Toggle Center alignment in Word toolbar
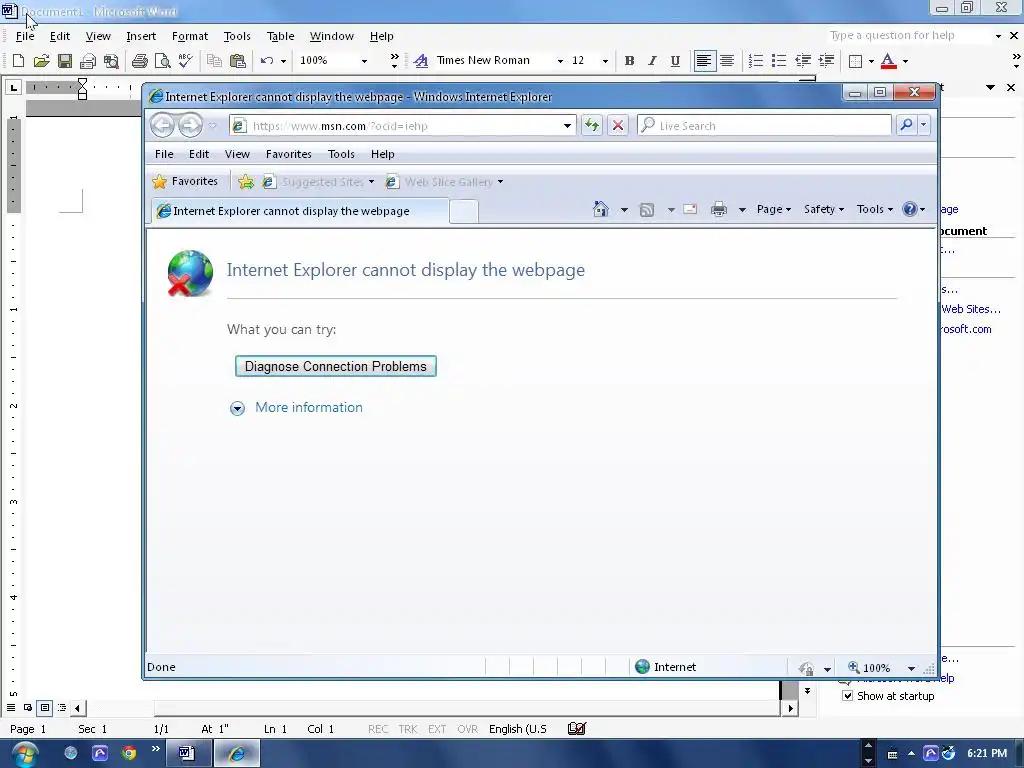1024x768 pixels. [x=727, y=61]
